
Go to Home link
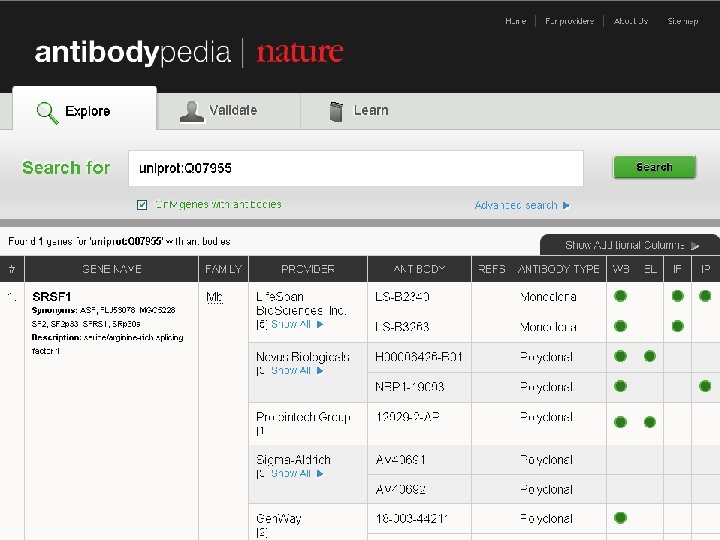(515, 21)
